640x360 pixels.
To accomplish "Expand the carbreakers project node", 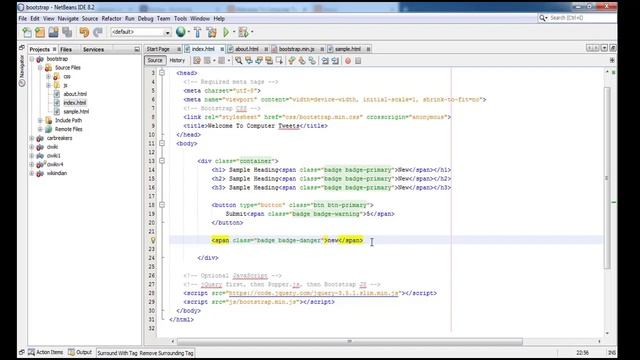I will click(32, 138).
